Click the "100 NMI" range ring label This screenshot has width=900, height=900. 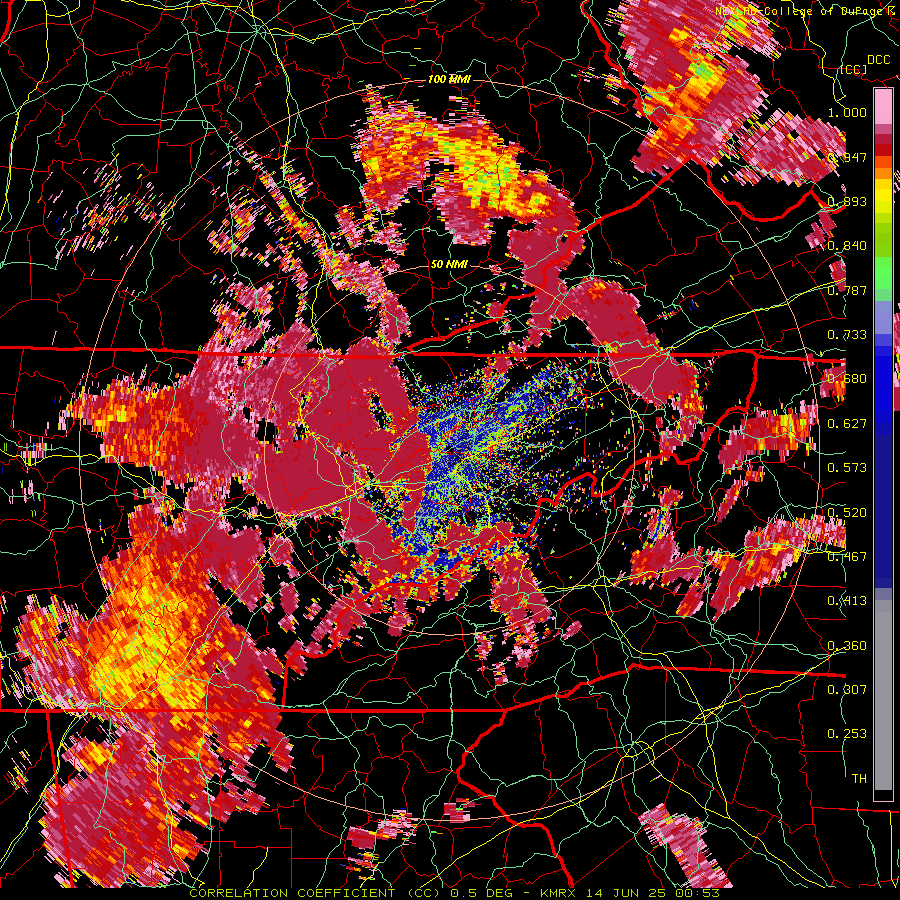pos(449,79)
